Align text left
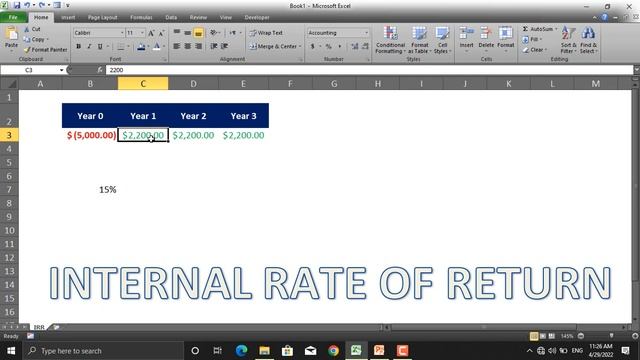 point(177,47)
